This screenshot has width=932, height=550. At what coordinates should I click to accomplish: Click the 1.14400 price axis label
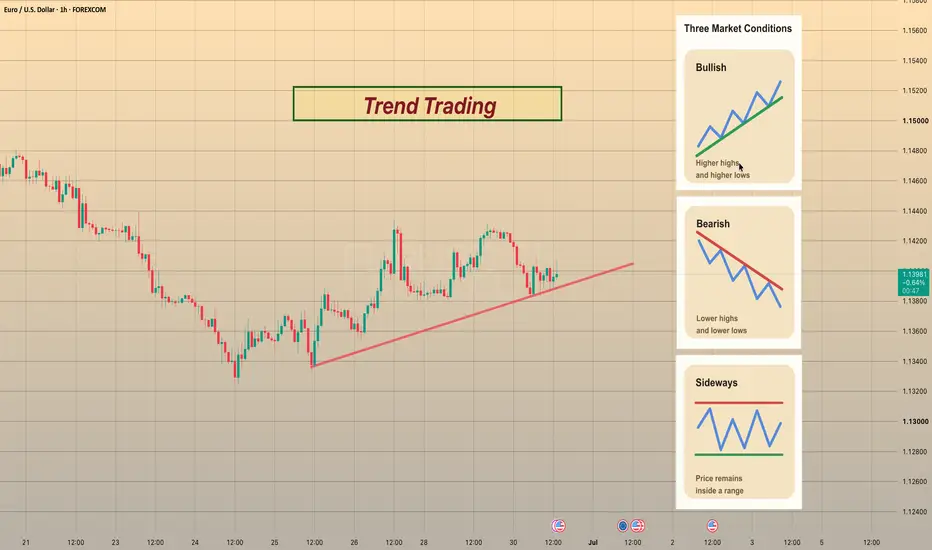[x=915, y=211]
